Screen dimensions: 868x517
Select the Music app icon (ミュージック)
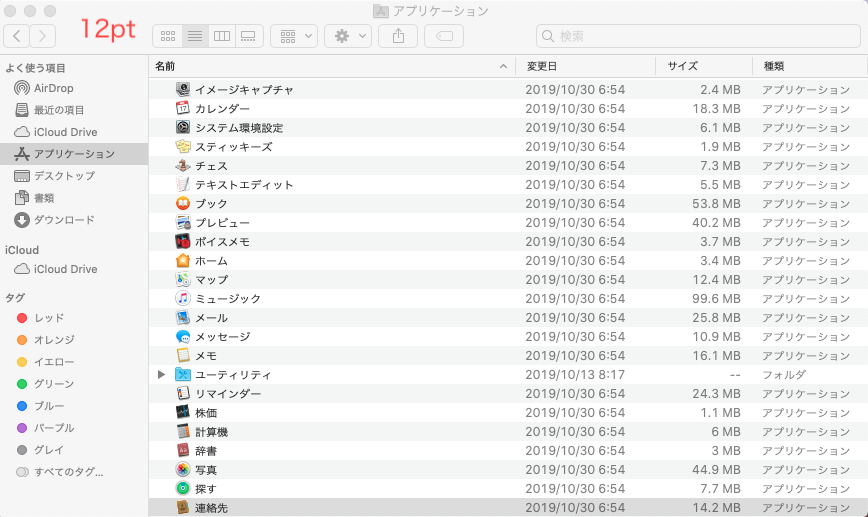click(183, 299)
